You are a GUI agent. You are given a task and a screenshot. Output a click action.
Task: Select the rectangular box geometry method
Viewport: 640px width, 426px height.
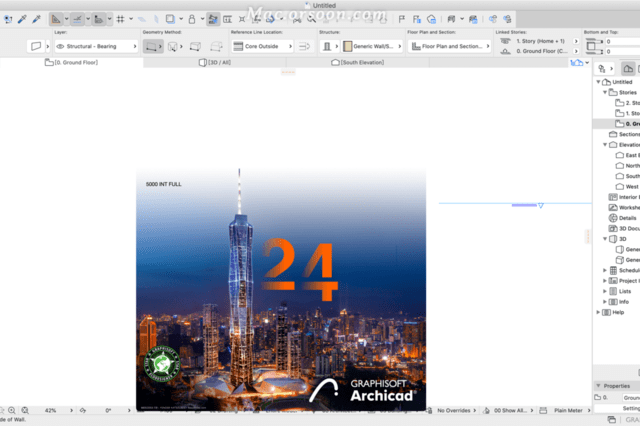pyautogui.click(x=196, y=47)
